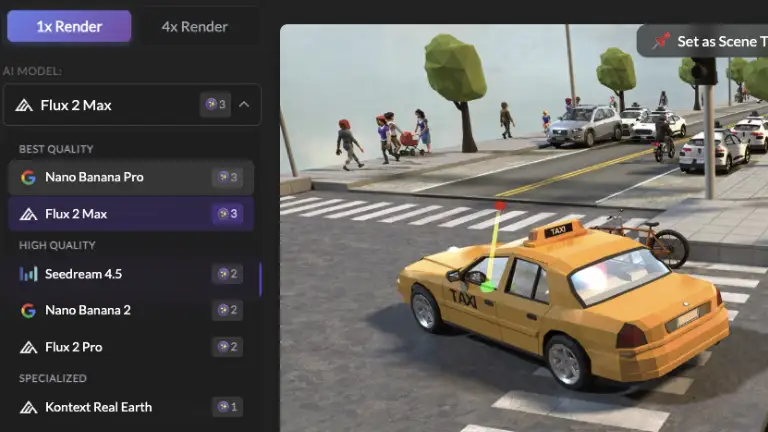Click Flux 2 Pro's 2-credit badge
This screenshot has height=432, width=768.
227,347
